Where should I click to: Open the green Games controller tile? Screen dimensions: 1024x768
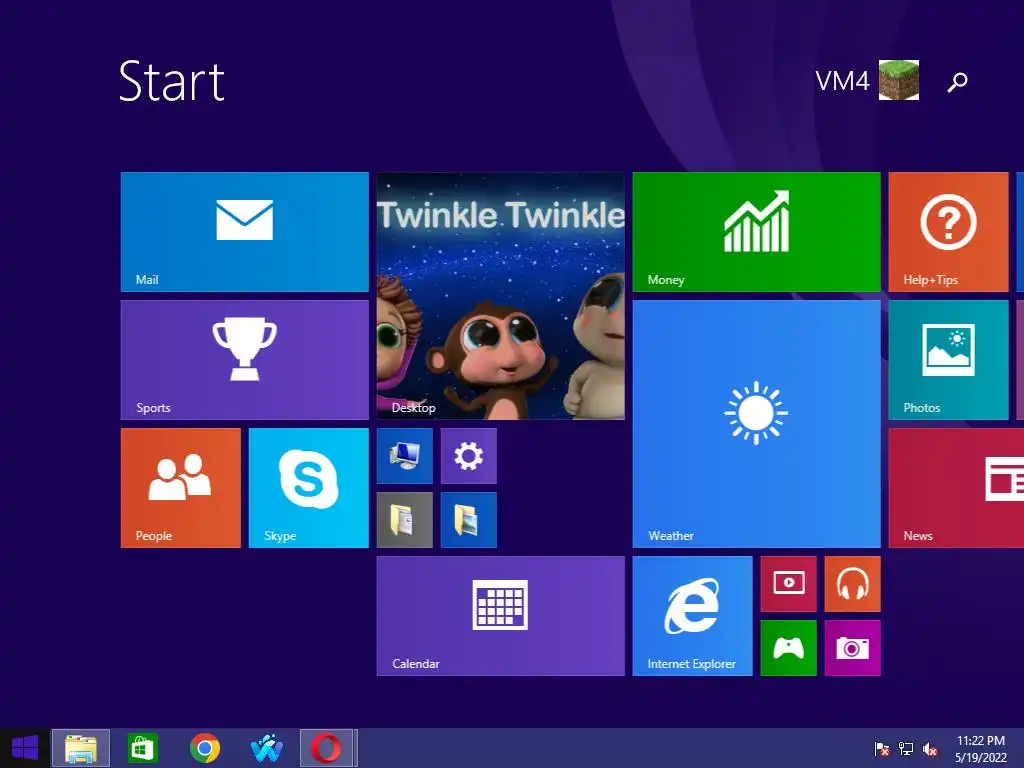tap(789, 648)
